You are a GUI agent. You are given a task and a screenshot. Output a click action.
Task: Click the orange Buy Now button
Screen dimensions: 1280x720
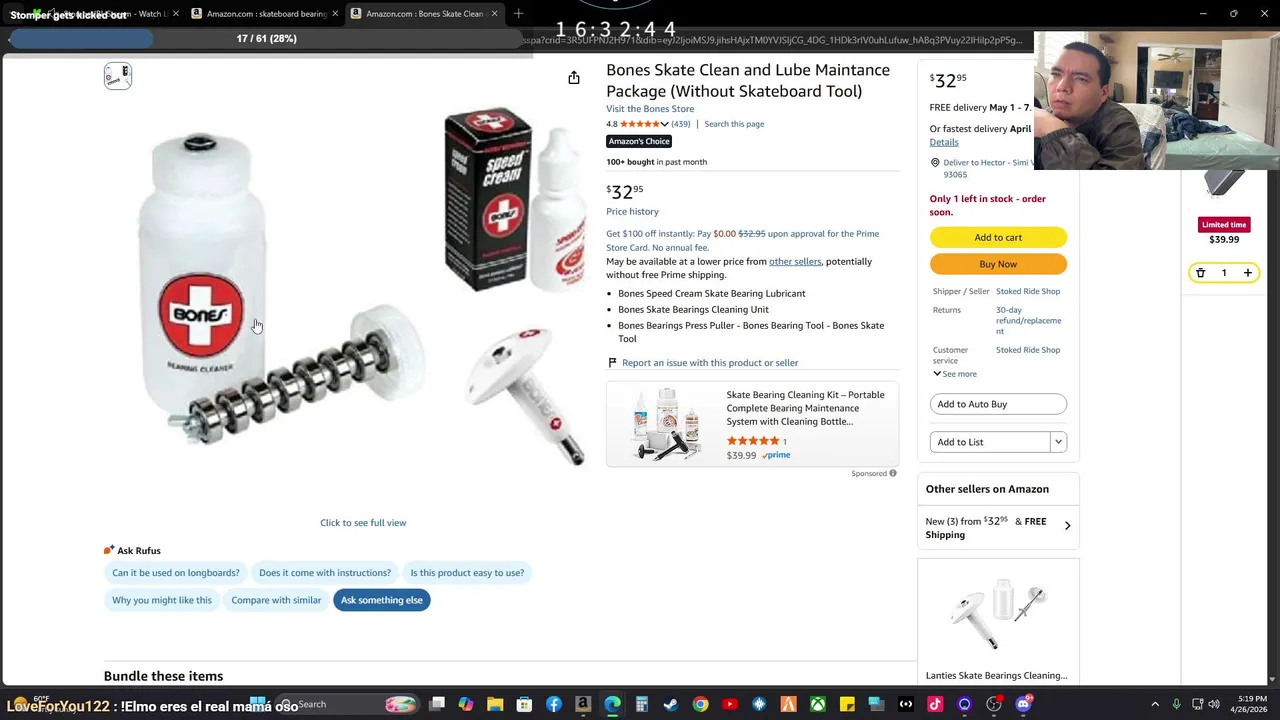998,264
